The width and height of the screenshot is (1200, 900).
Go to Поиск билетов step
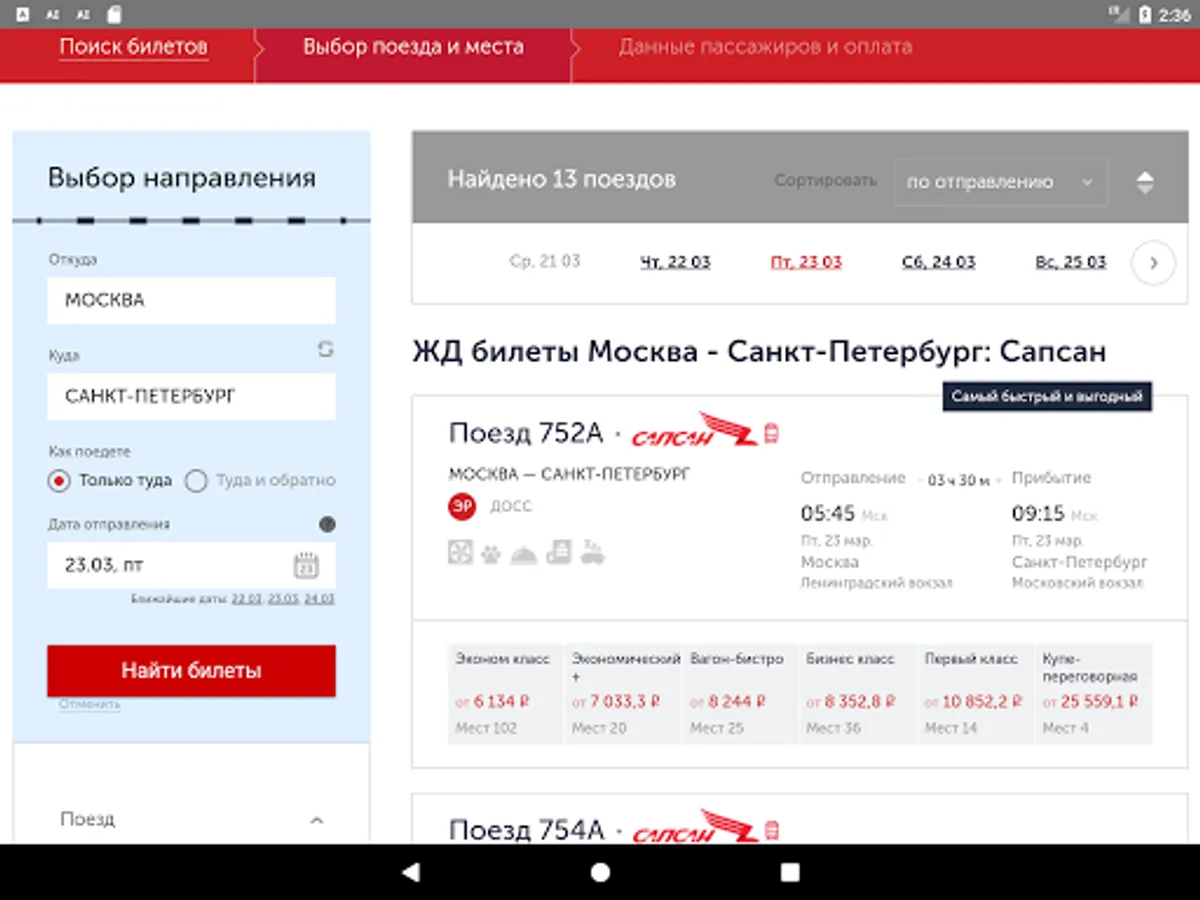pos(134,46)
